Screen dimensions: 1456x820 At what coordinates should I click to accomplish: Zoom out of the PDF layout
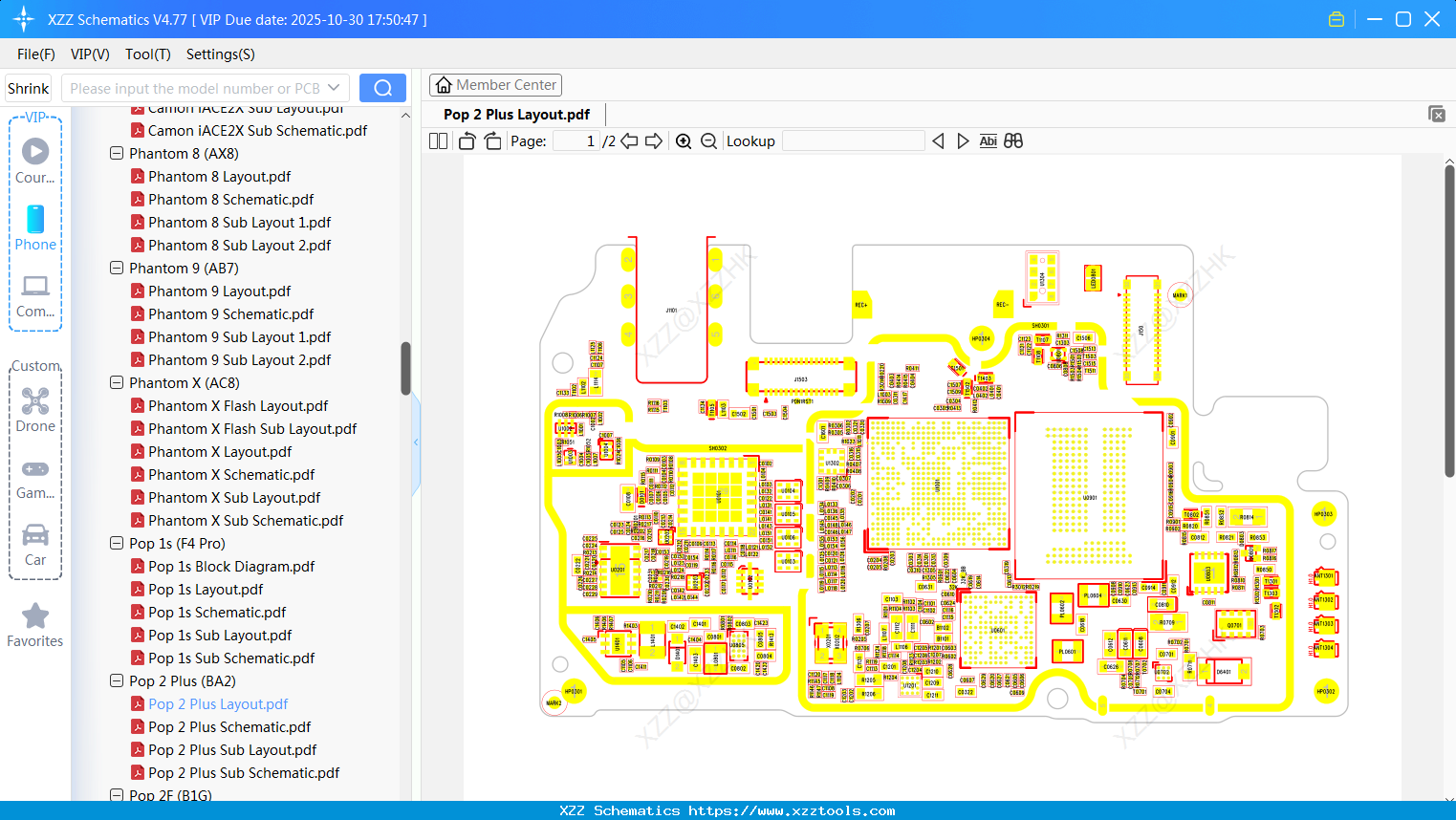(708, 141)
